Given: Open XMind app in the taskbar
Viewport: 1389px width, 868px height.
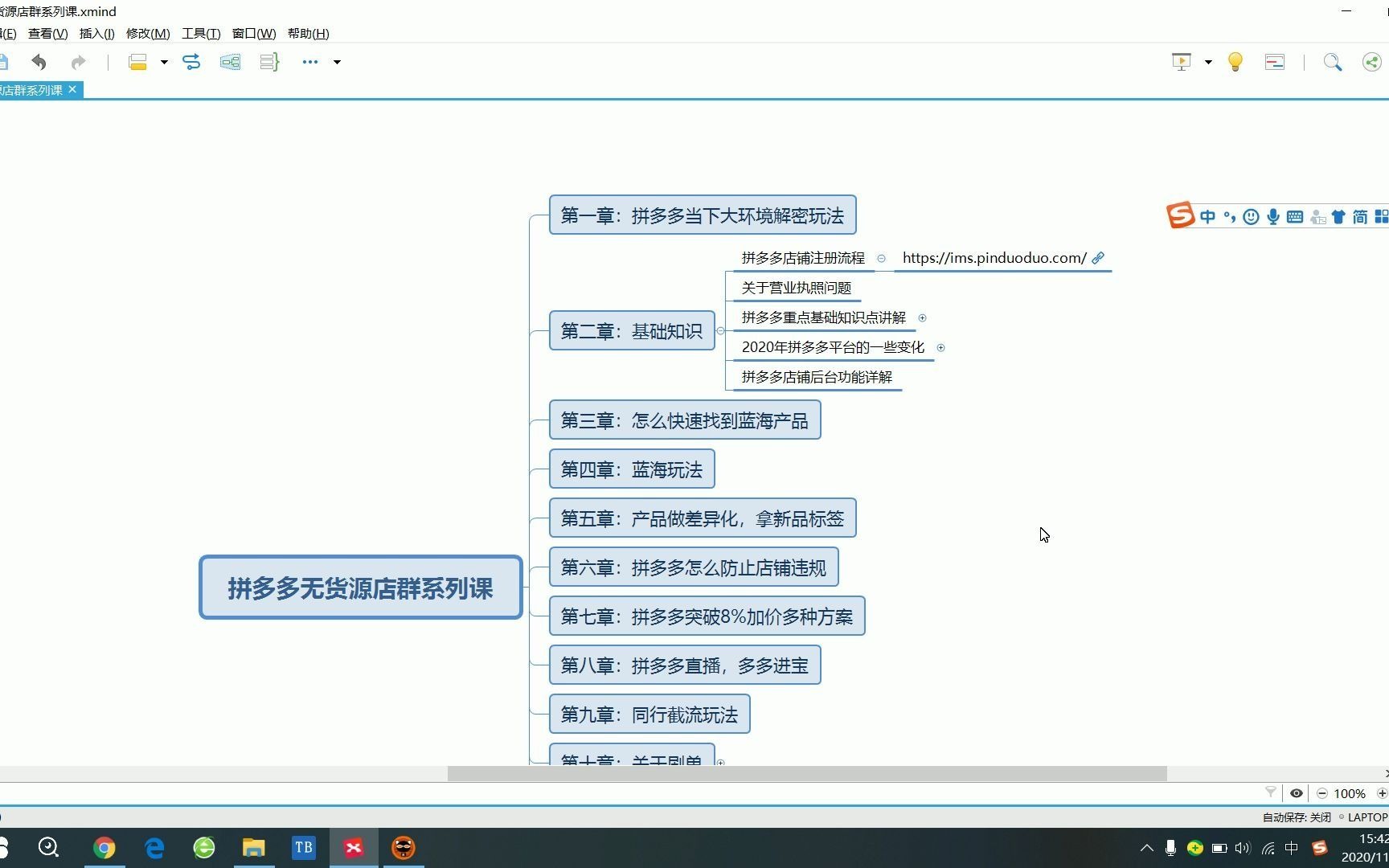Looking at the screenshot, I should pyautogui.click(x=354, y=848).
